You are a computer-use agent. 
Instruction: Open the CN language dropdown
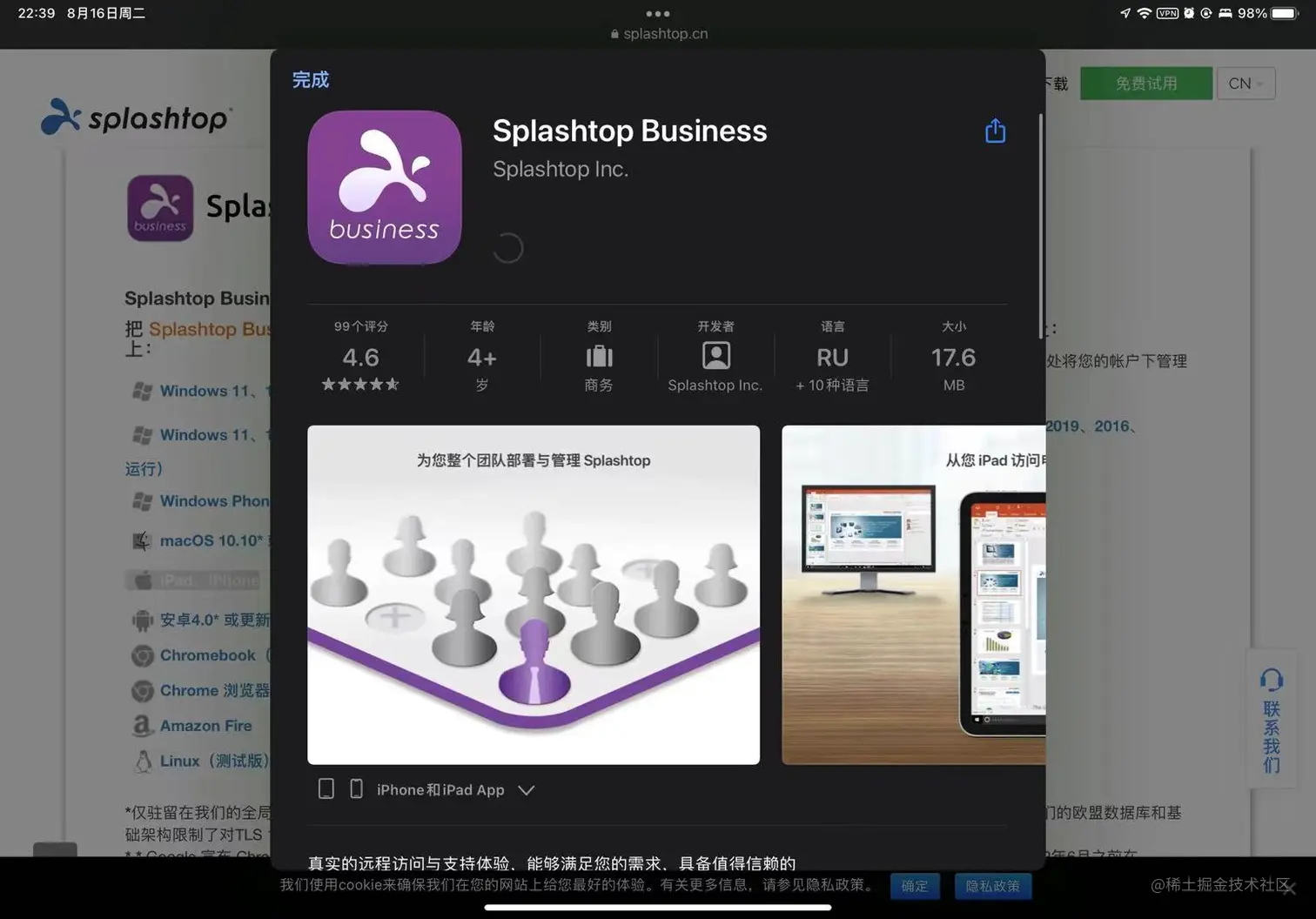(x=1245, y=84)
